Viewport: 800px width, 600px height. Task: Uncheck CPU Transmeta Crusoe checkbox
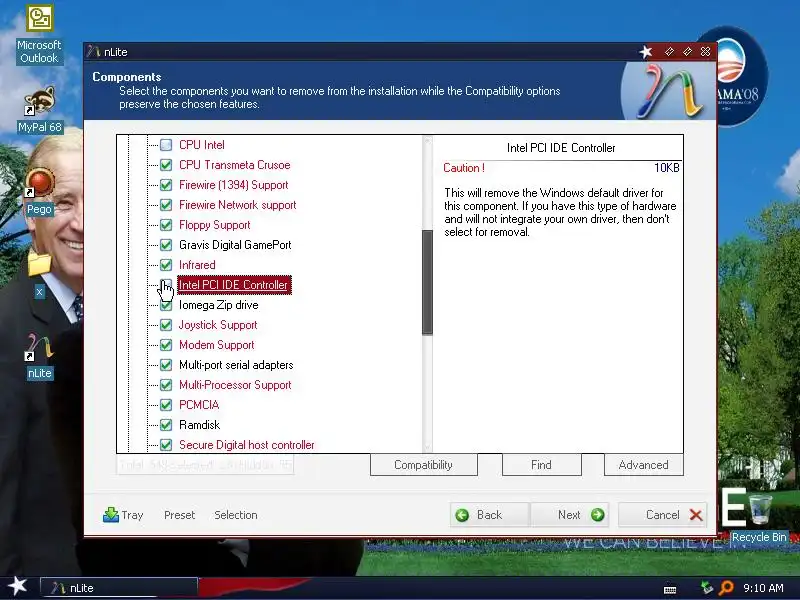click(x=166, y=165)
